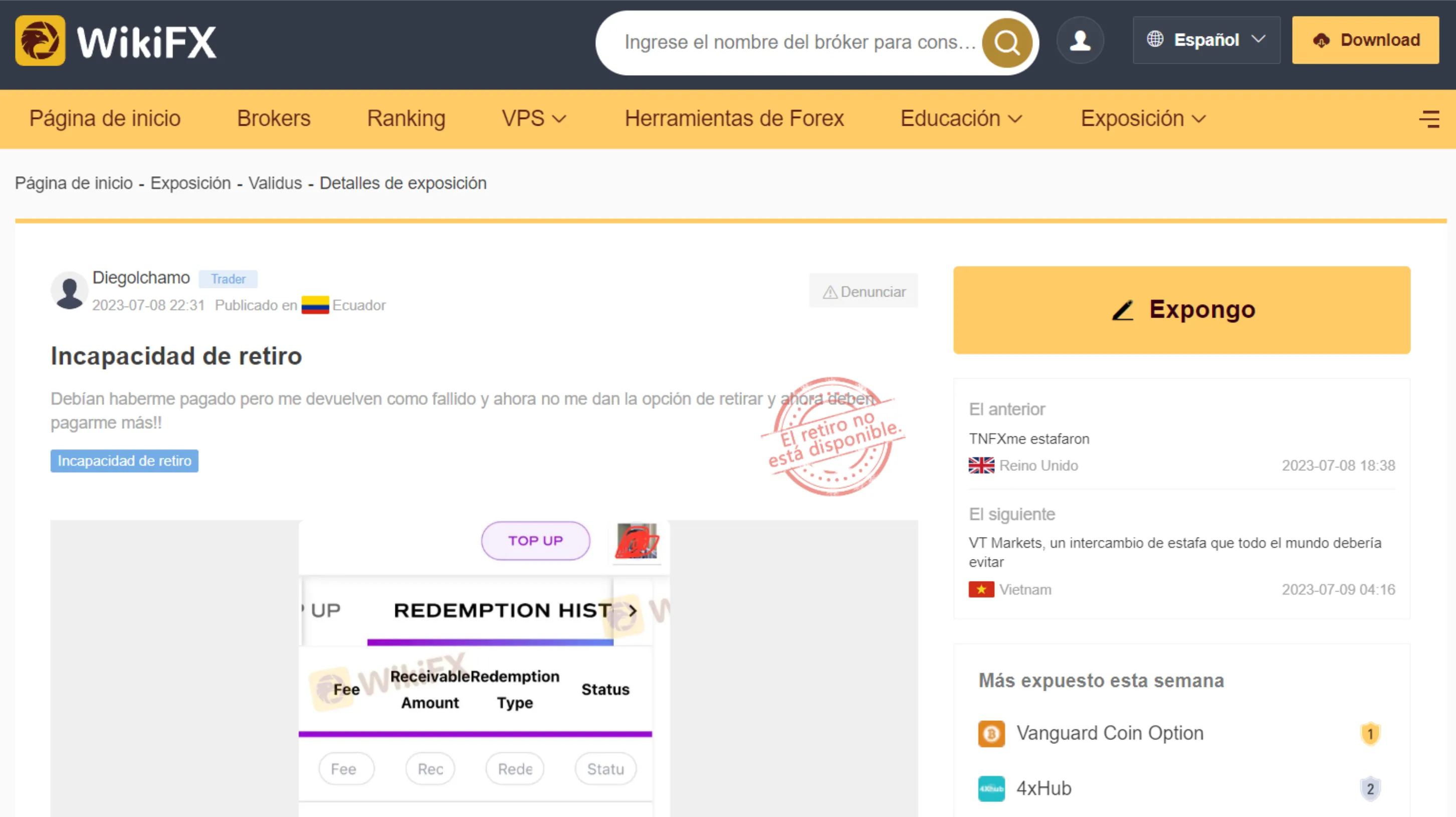Go to Página de inicio nav item

105,119
